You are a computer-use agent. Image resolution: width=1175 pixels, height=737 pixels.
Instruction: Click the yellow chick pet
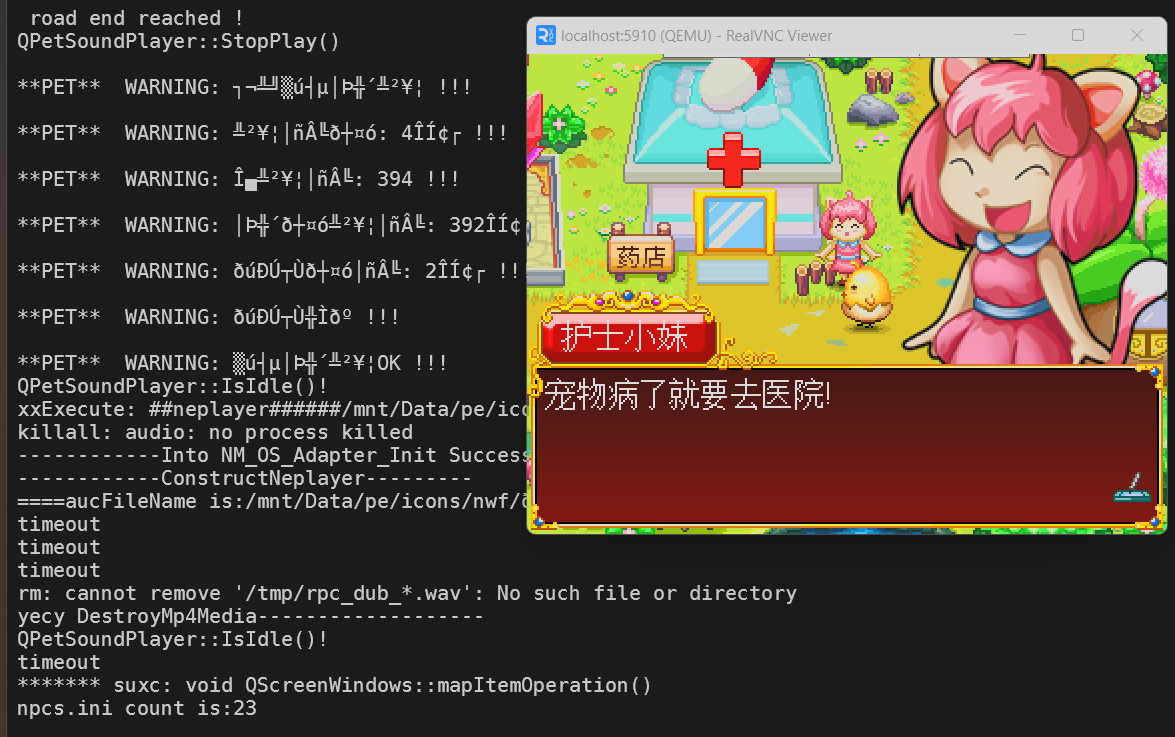click(867, 298)
